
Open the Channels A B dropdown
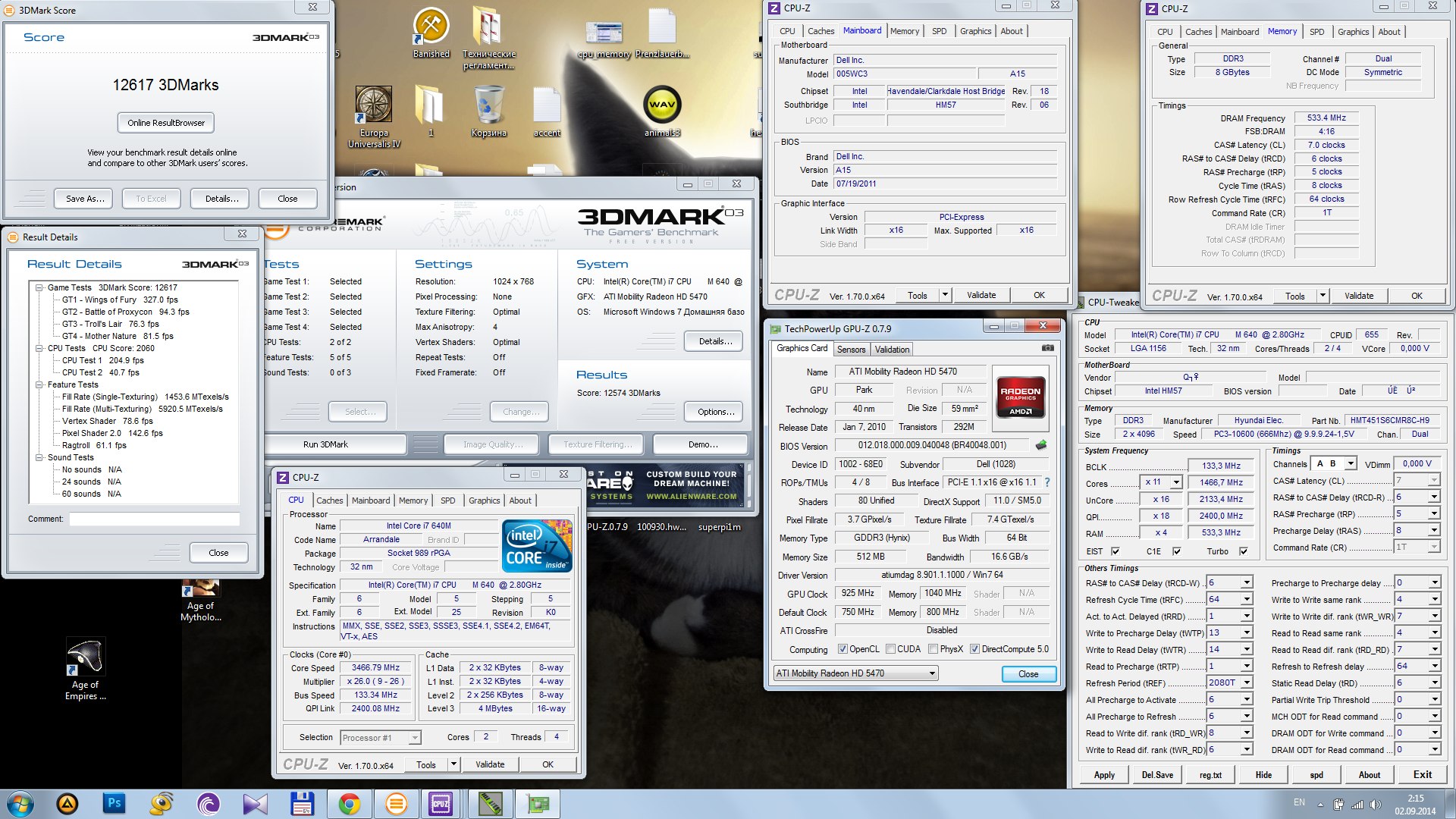1351,463
